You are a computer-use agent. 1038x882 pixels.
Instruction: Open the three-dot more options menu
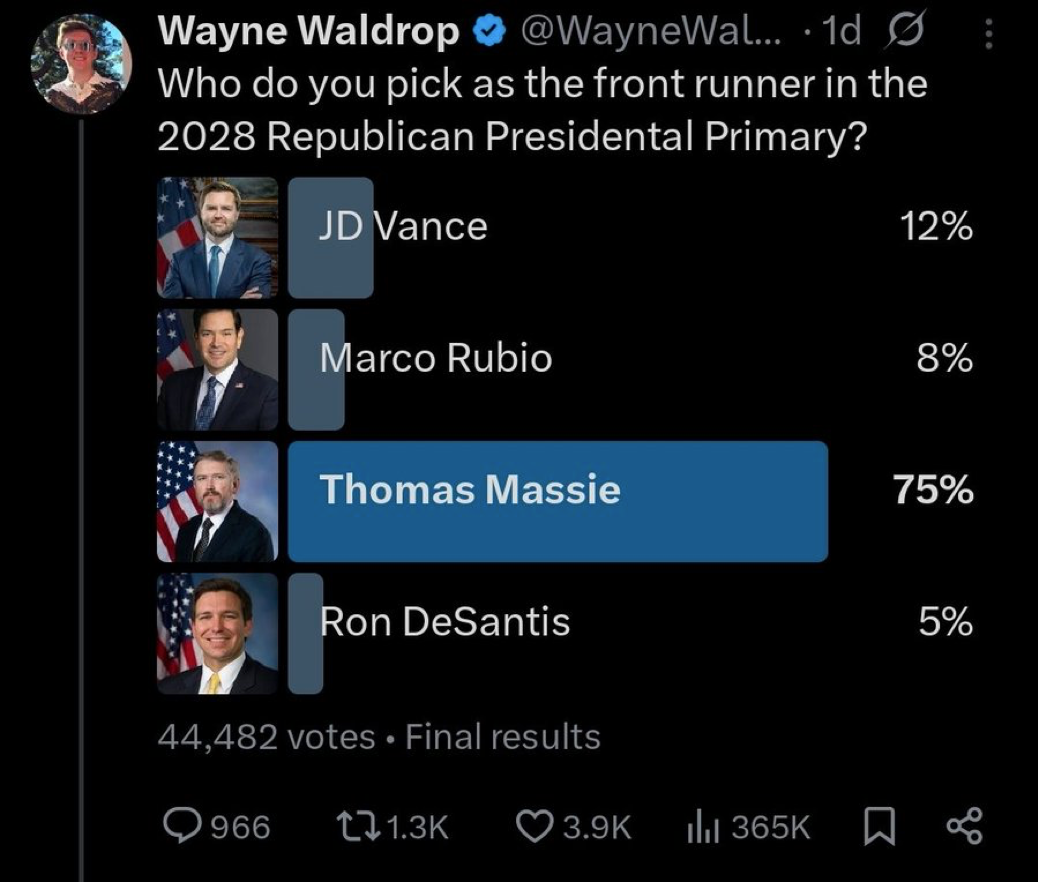point(988,36)
